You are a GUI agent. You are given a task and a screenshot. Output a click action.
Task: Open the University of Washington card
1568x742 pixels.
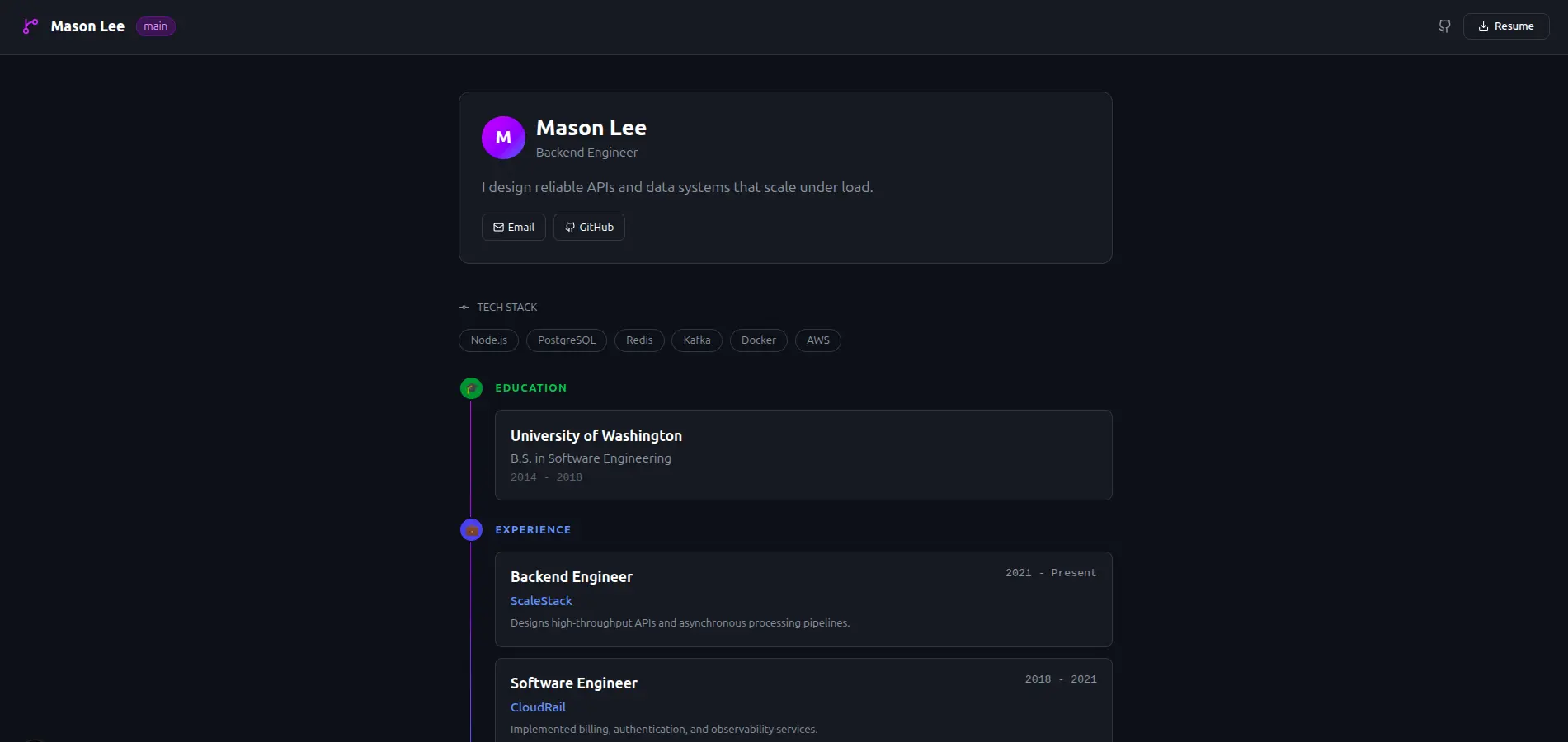(x=803, y=455)
